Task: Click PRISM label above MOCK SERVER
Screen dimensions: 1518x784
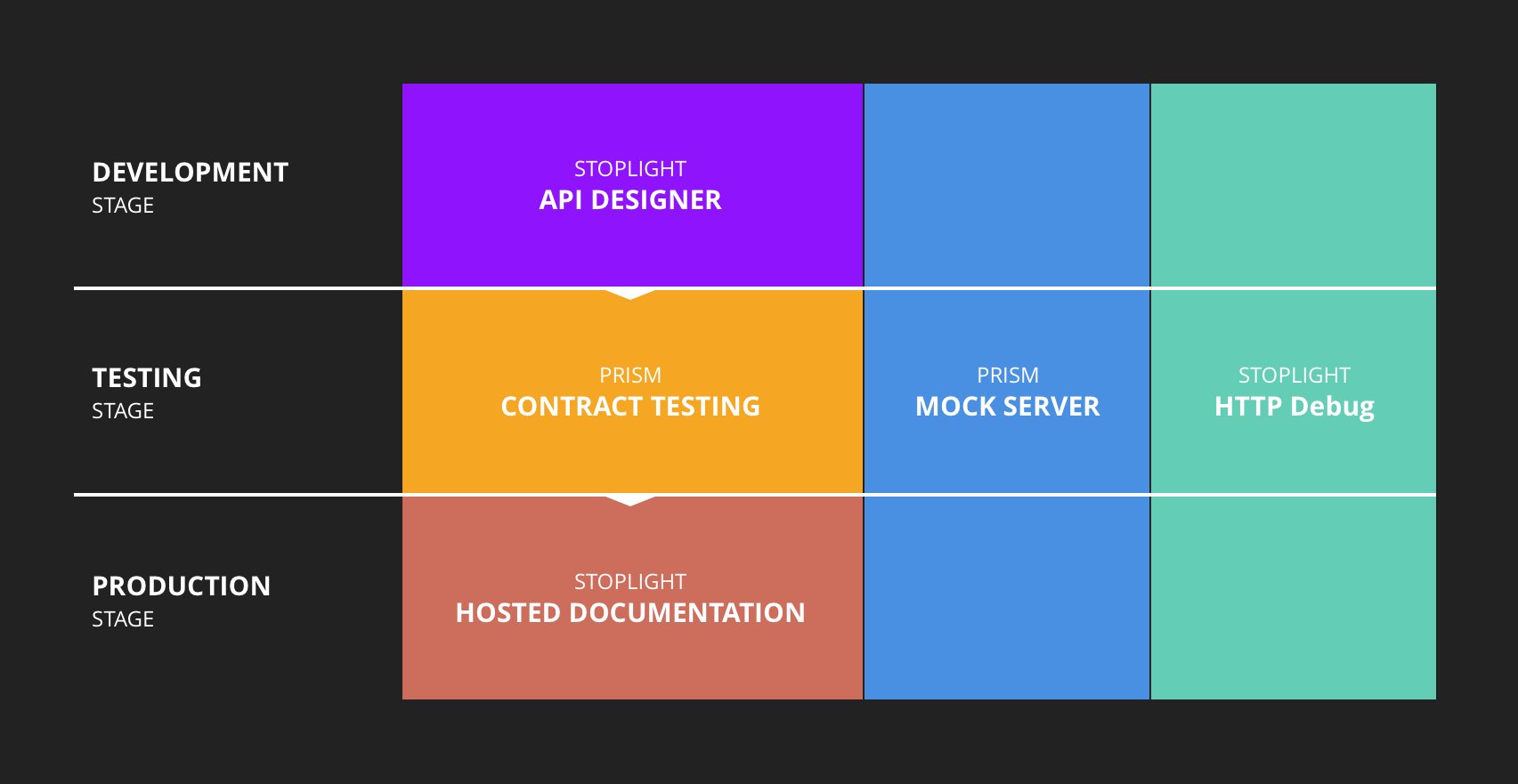Action: (x=1007, y=376)
